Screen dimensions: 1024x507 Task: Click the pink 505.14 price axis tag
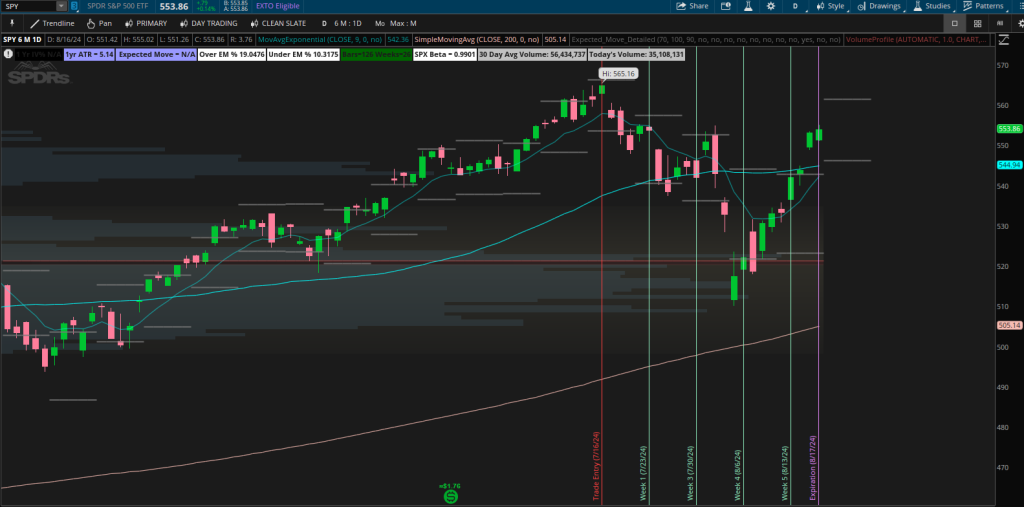click(x=1010, y=325)
